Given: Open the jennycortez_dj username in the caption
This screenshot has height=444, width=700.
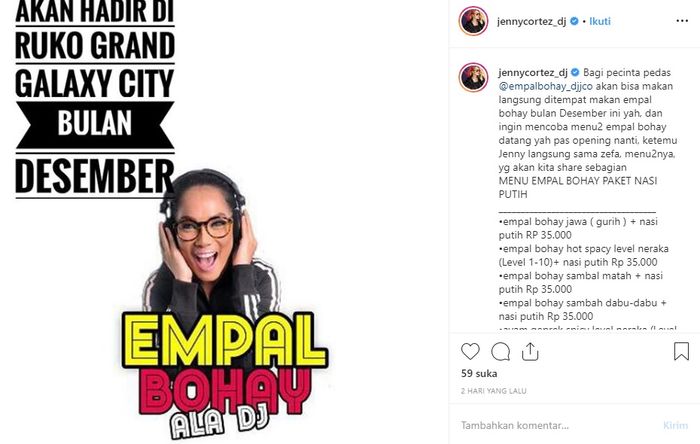Looking at the screenshot, I should click(x=533, y=72).
